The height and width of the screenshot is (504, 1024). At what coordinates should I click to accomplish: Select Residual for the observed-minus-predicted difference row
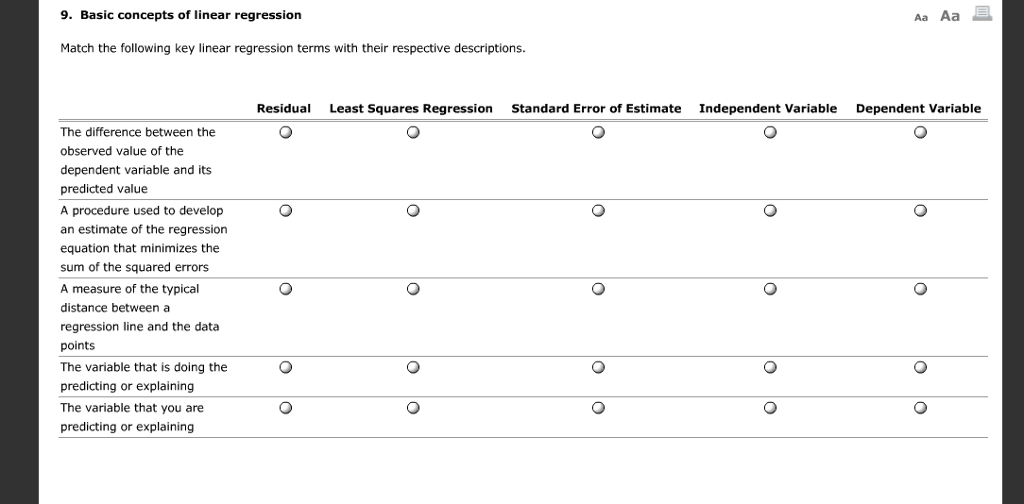[x=285, y=133]
